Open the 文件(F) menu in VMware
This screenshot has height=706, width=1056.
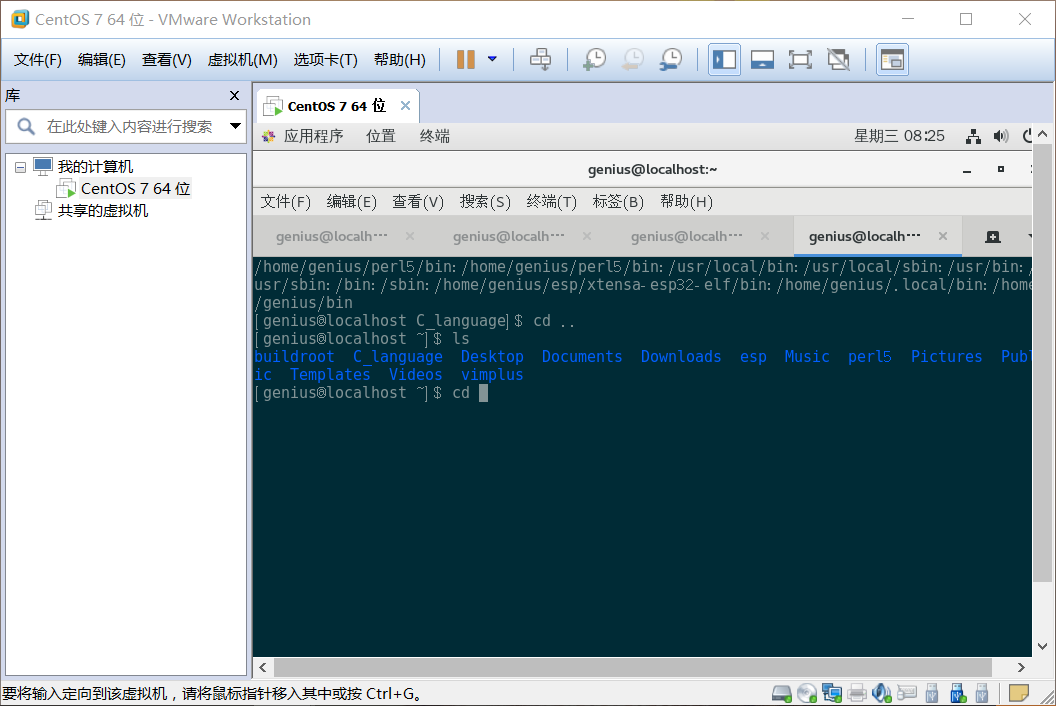pos(38,60)
